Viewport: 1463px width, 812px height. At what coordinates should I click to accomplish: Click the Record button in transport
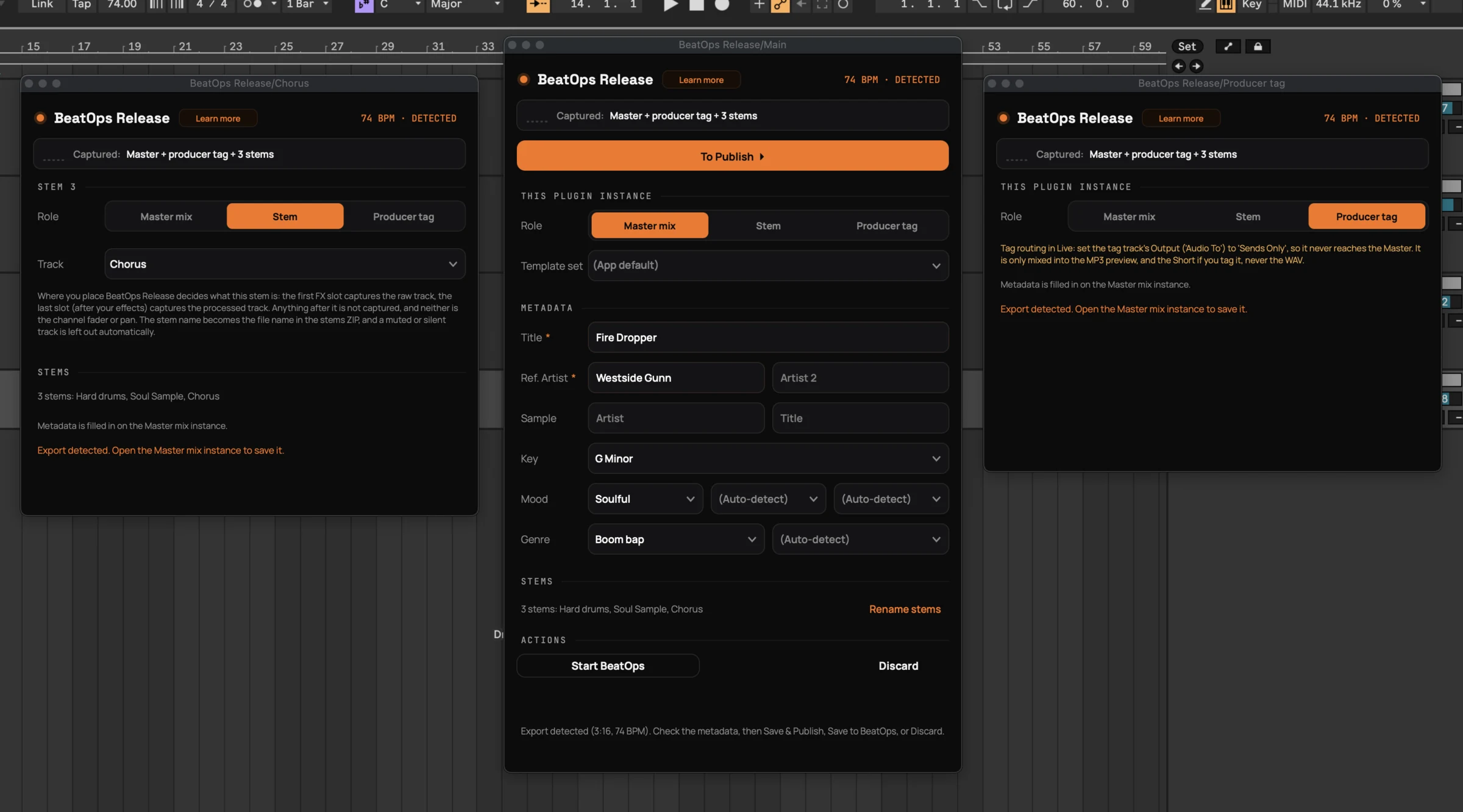(x=722, y=5)
